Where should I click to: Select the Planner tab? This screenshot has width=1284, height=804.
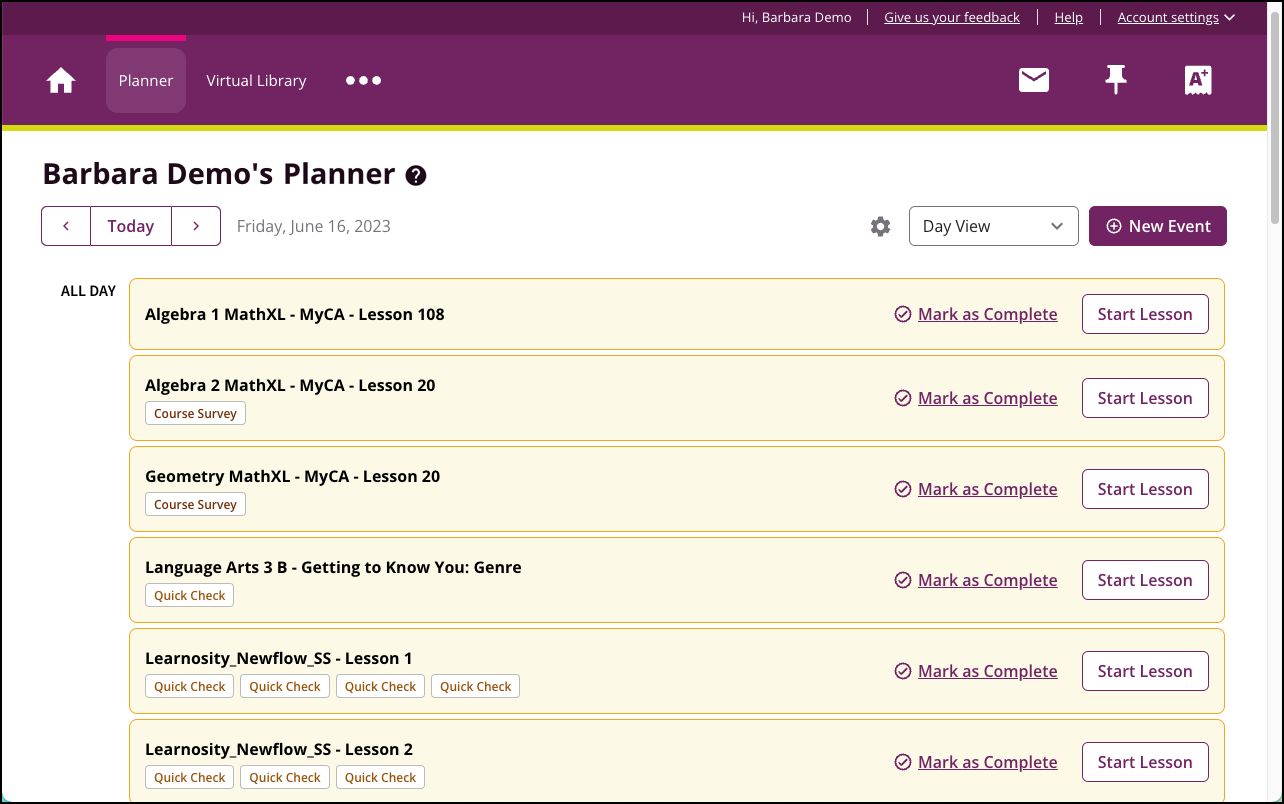pos(145,80)
